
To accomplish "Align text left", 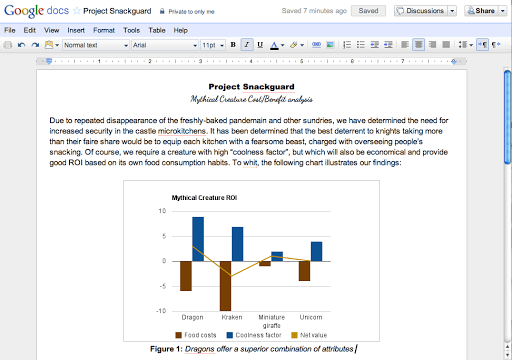I will [405, 45].
